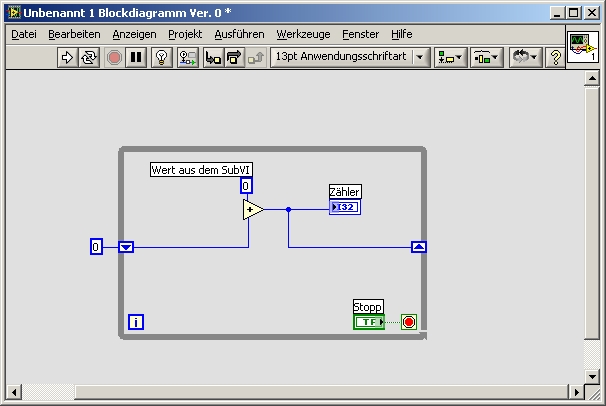Click the label Wert aus dem SubVI

point(201,170)
